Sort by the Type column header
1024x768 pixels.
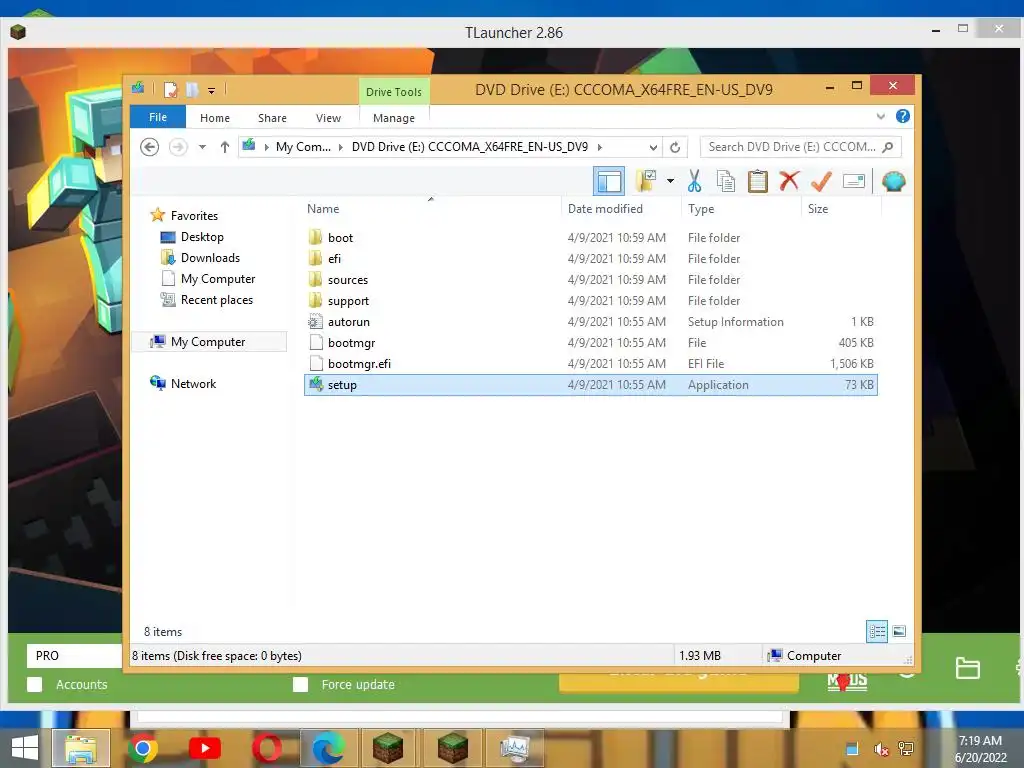pyautogui.click(x=701, y=209)
